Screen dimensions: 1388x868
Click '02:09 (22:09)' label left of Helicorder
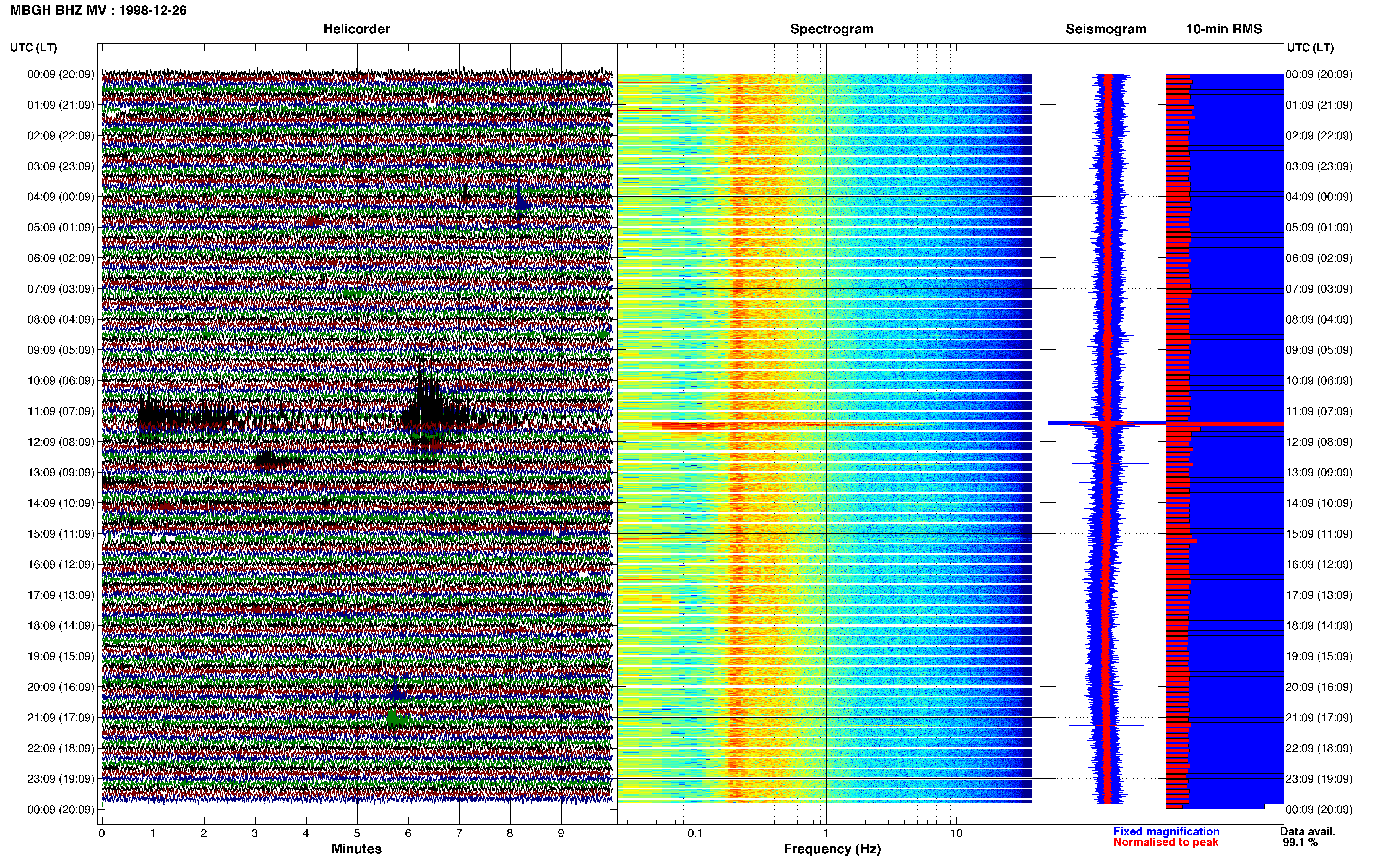click(61, 135)
